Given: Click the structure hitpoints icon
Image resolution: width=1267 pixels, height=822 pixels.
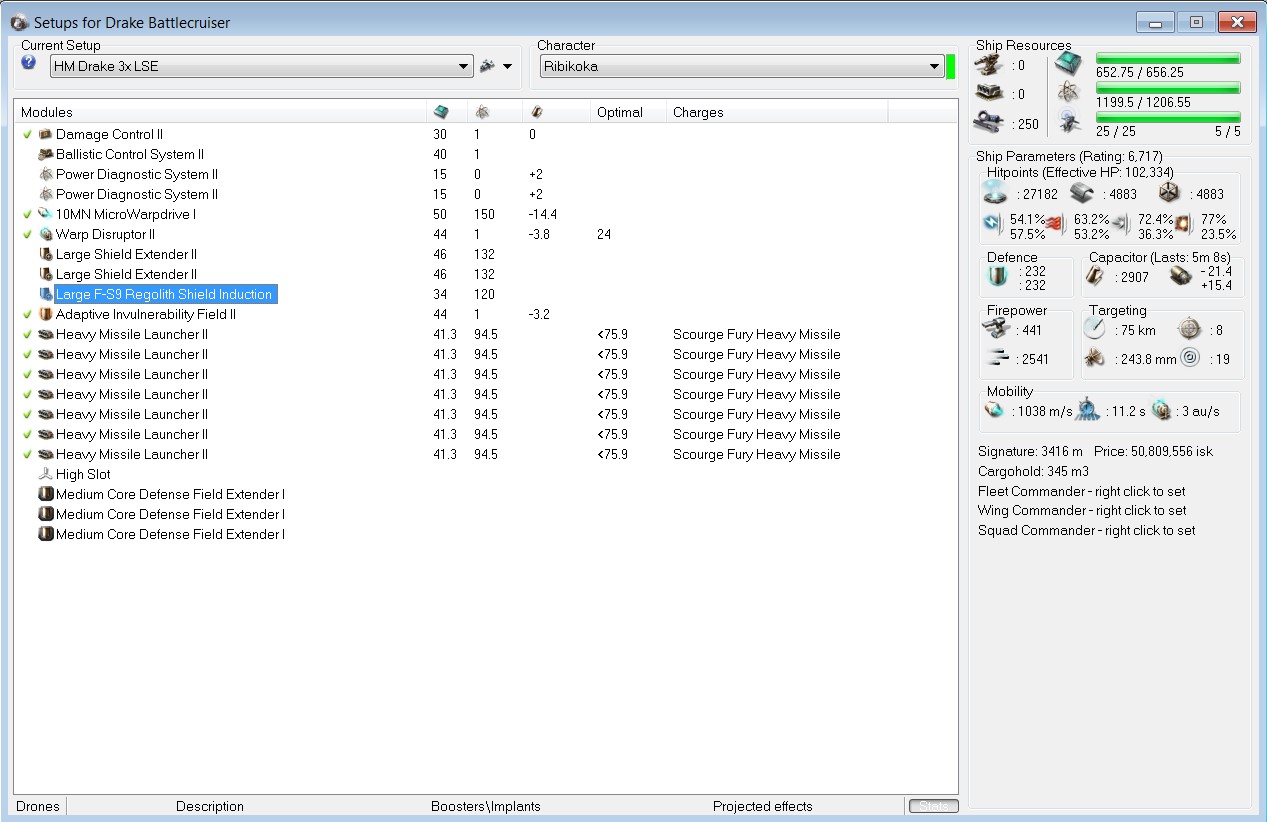Looking at the screenshot, I should point(1168,193).
